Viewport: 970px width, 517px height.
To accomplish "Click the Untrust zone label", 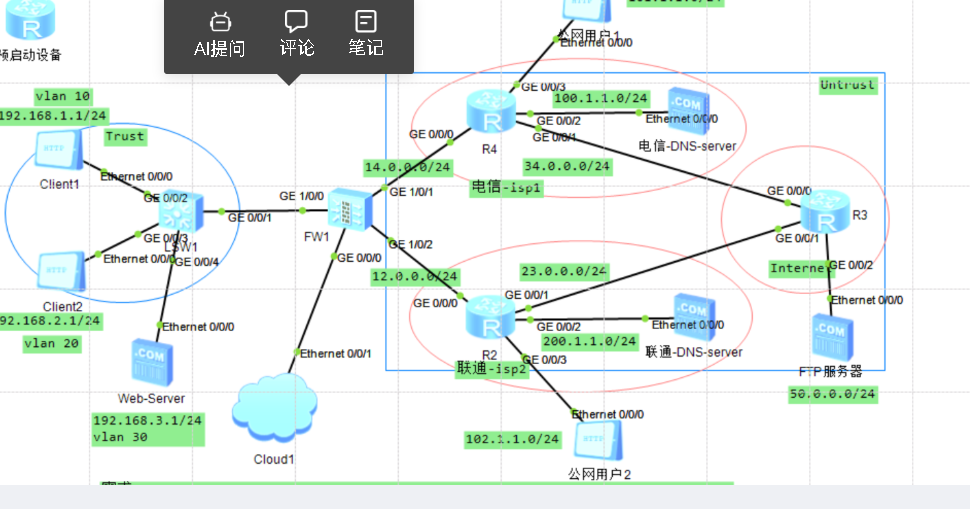I will [847, 85].
